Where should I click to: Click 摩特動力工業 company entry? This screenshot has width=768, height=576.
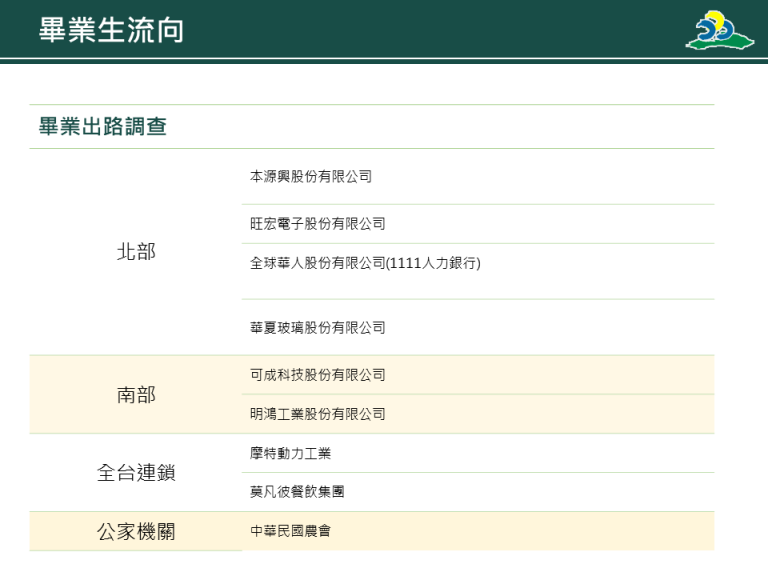[x=290, y=454]
